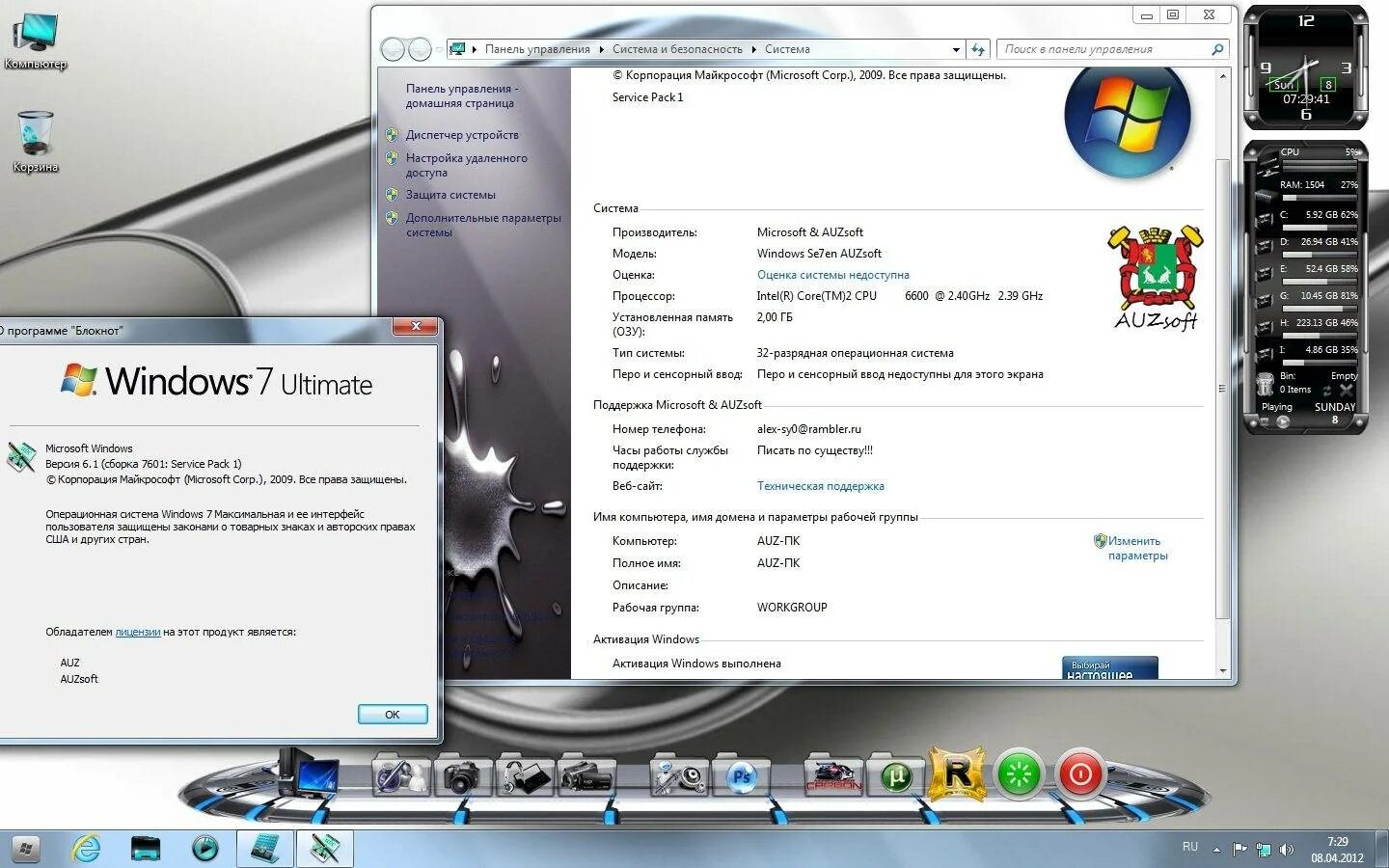1389x868 pixels.
Task: Open Настройка удаленного доступа link
Action: 467,165
